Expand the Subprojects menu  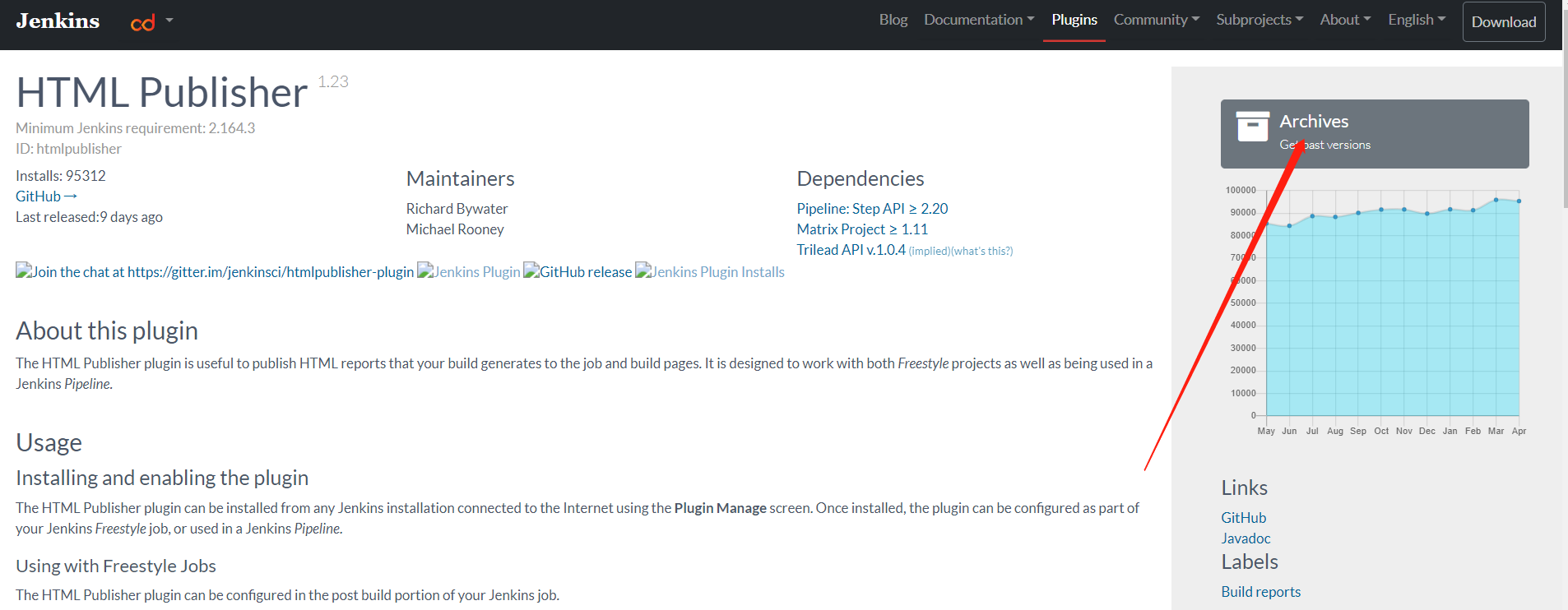click(x=1260, y=20)
